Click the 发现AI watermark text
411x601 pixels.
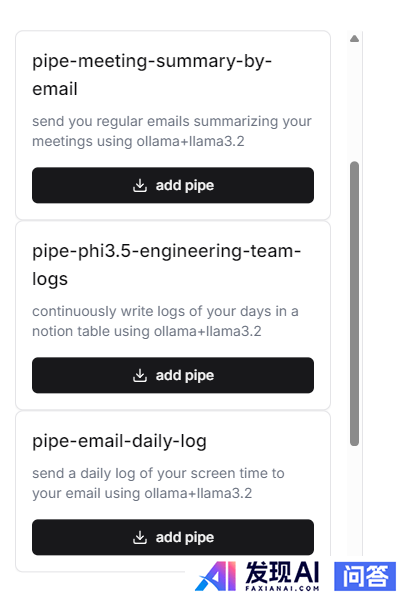pyautogui.click(x=282, y=573)
